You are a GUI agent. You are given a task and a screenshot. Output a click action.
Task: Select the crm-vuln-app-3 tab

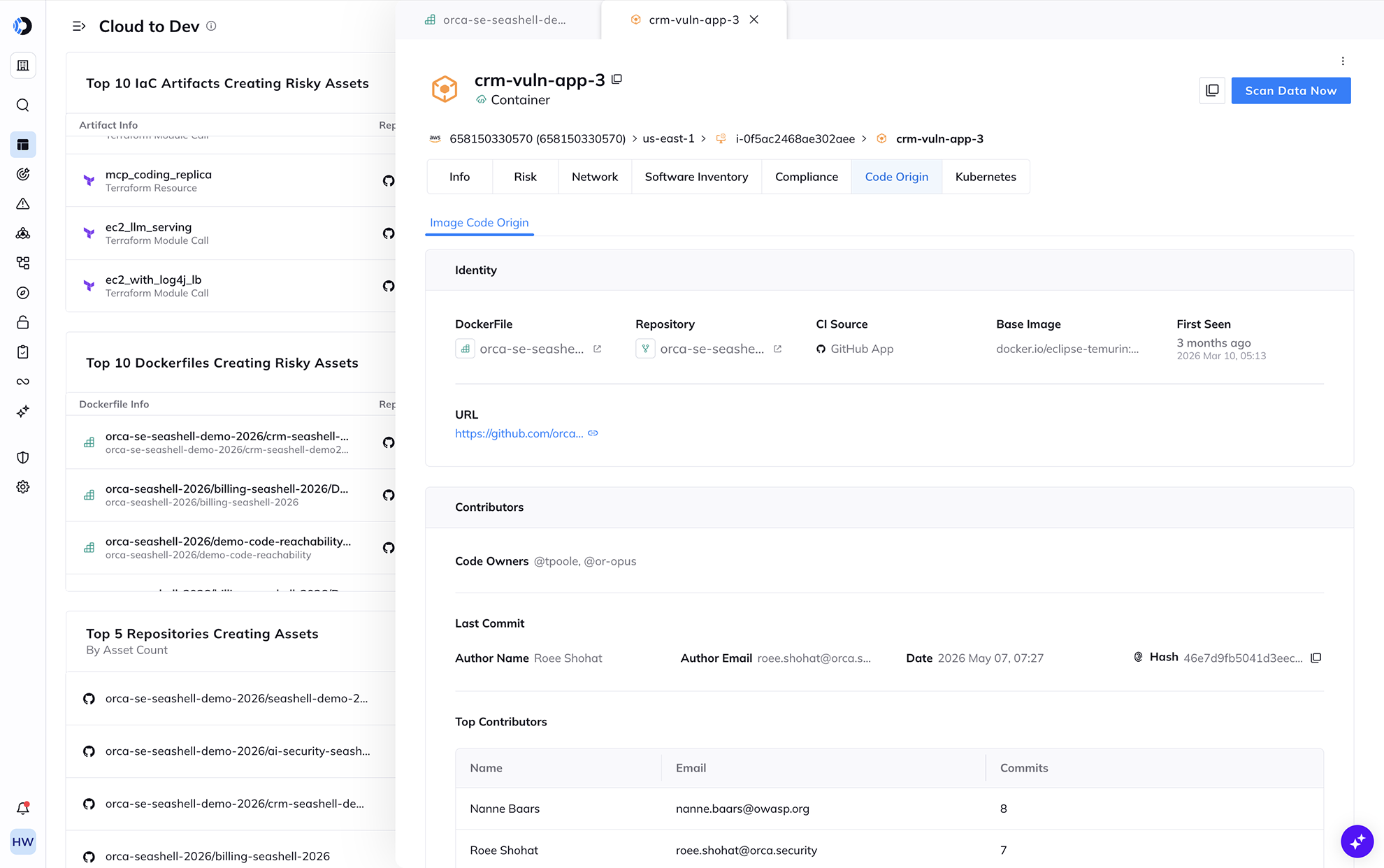click(693, 20)
